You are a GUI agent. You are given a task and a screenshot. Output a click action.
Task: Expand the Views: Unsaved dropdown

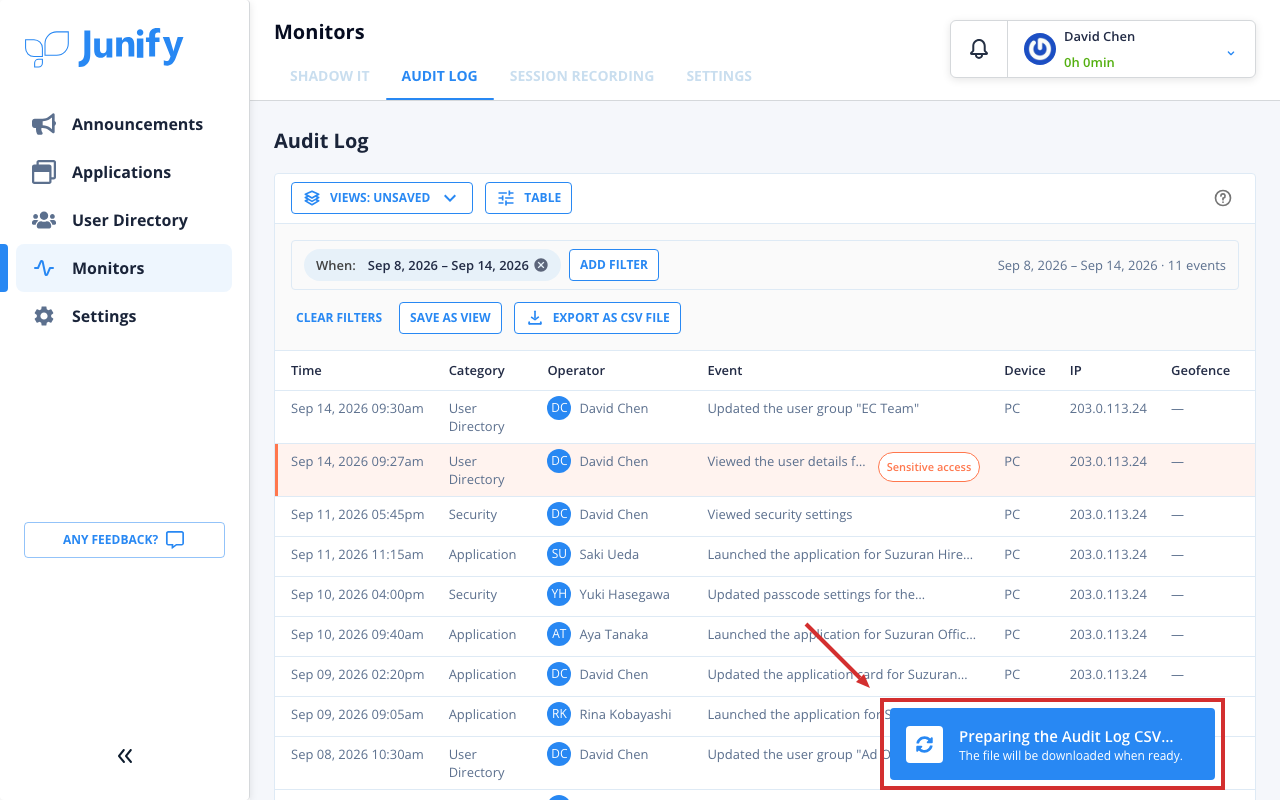[x=381, y=198]
